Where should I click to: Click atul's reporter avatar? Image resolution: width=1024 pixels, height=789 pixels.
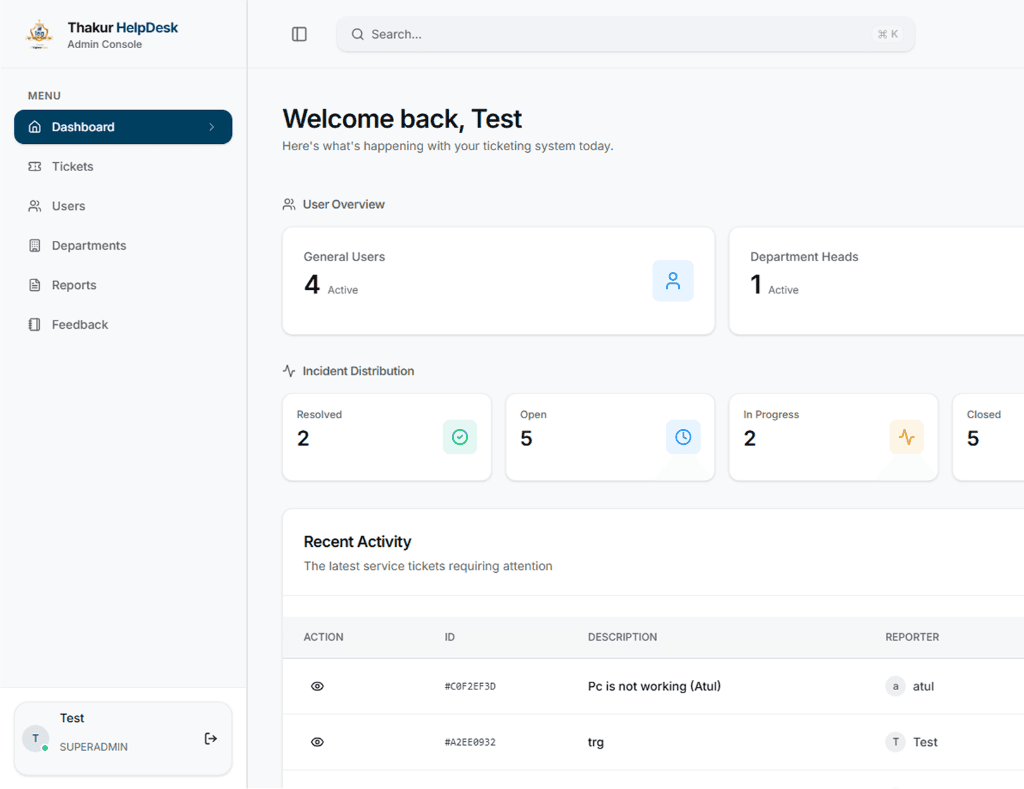click(x=895, y=686)
